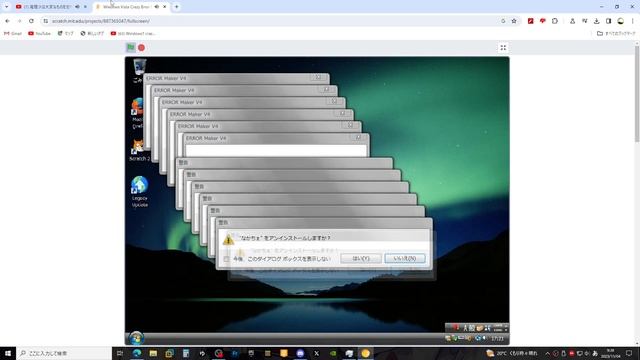Stop the project with the red stop icon

141,48
